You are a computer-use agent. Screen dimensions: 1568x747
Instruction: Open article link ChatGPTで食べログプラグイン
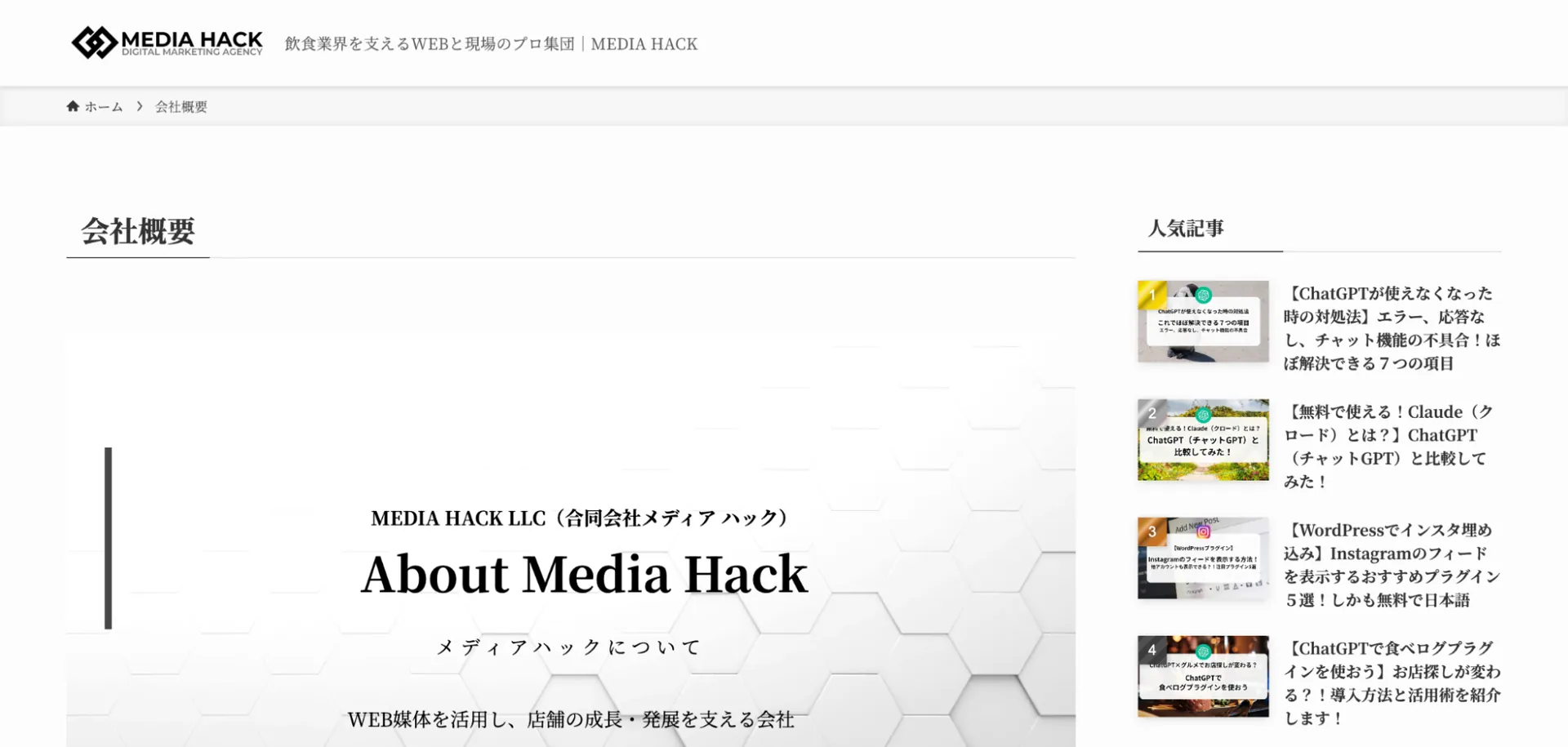[1392, 683]
